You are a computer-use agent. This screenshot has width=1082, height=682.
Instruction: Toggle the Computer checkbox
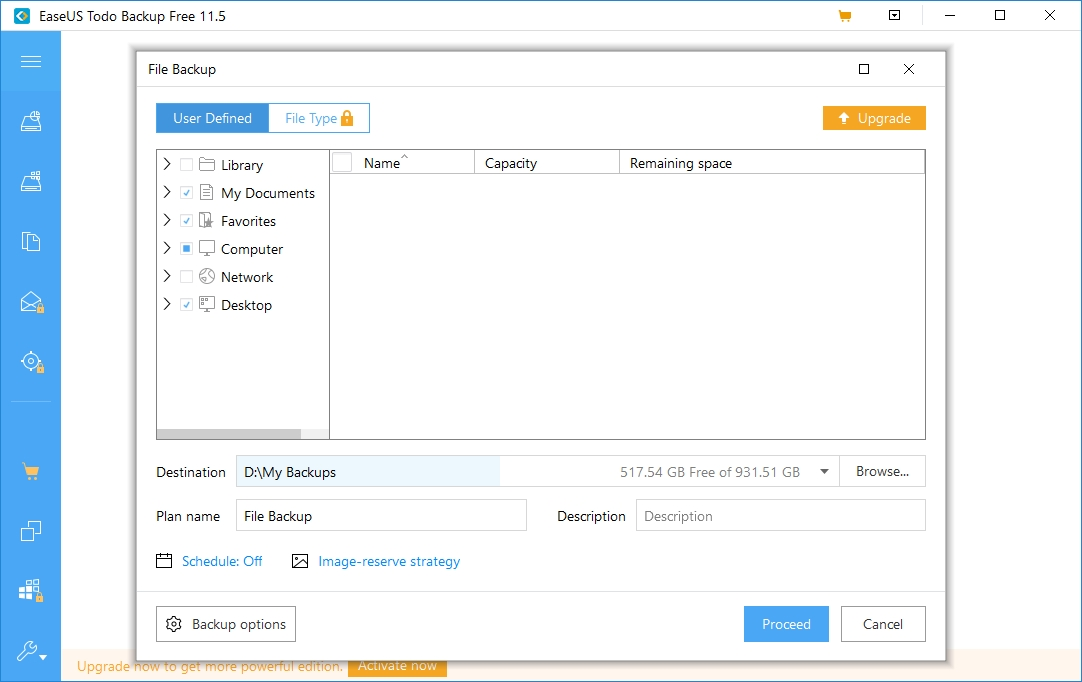coord(186,249)
